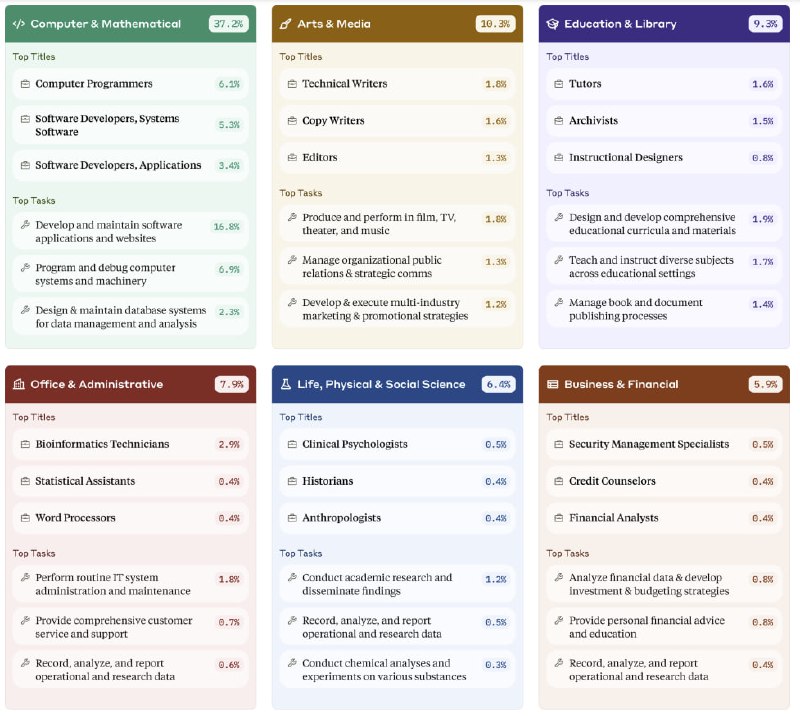Click the wrench icon next to Analyze financial data

pyautogui.click(x=559, y=577)
